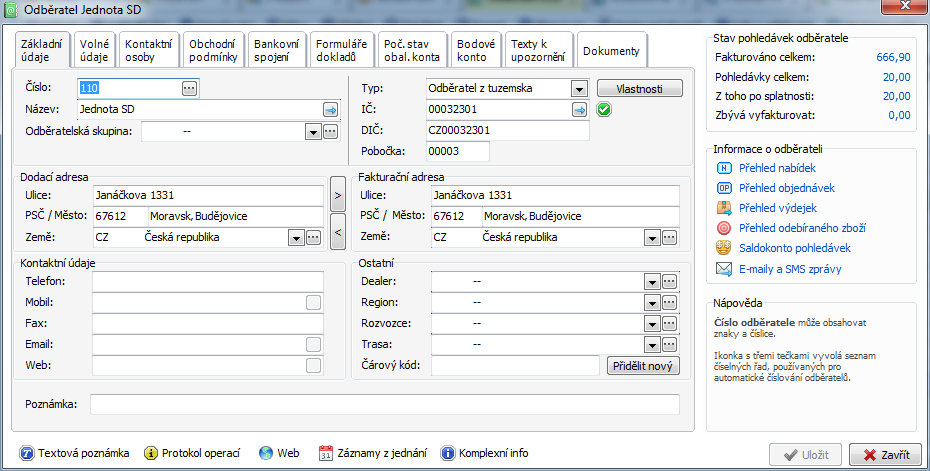This screenshot has width=930, height=471.
Task: Click Saldokonto pohledávek coin icon
Action: point(724,248)
